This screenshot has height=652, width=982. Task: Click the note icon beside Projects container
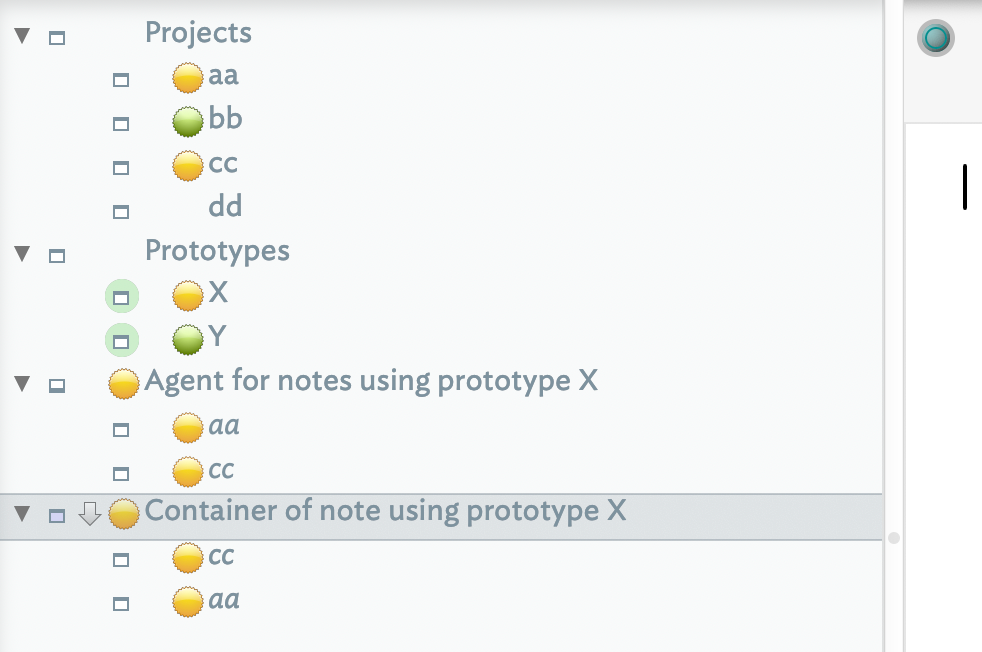coord(57,38)
